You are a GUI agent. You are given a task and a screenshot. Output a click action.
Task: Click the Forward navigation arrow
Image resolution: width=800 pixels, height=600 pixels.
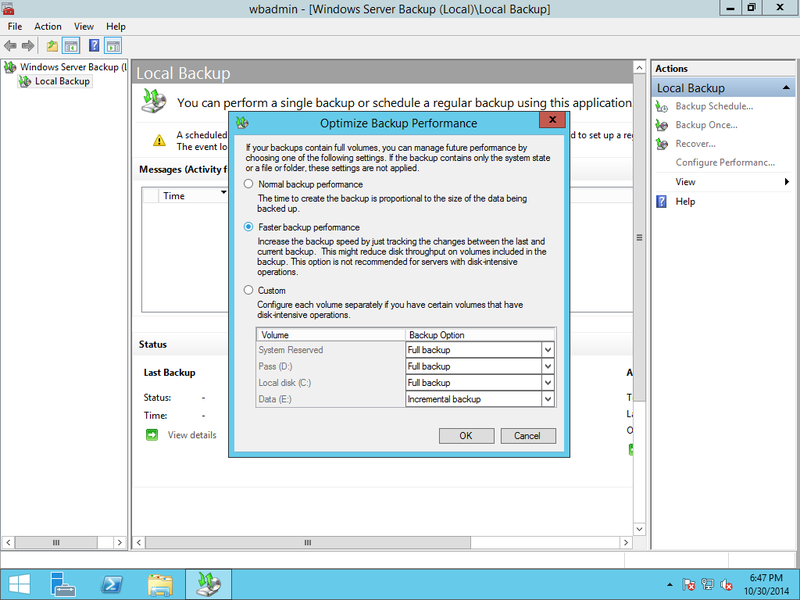click(27, 45)
